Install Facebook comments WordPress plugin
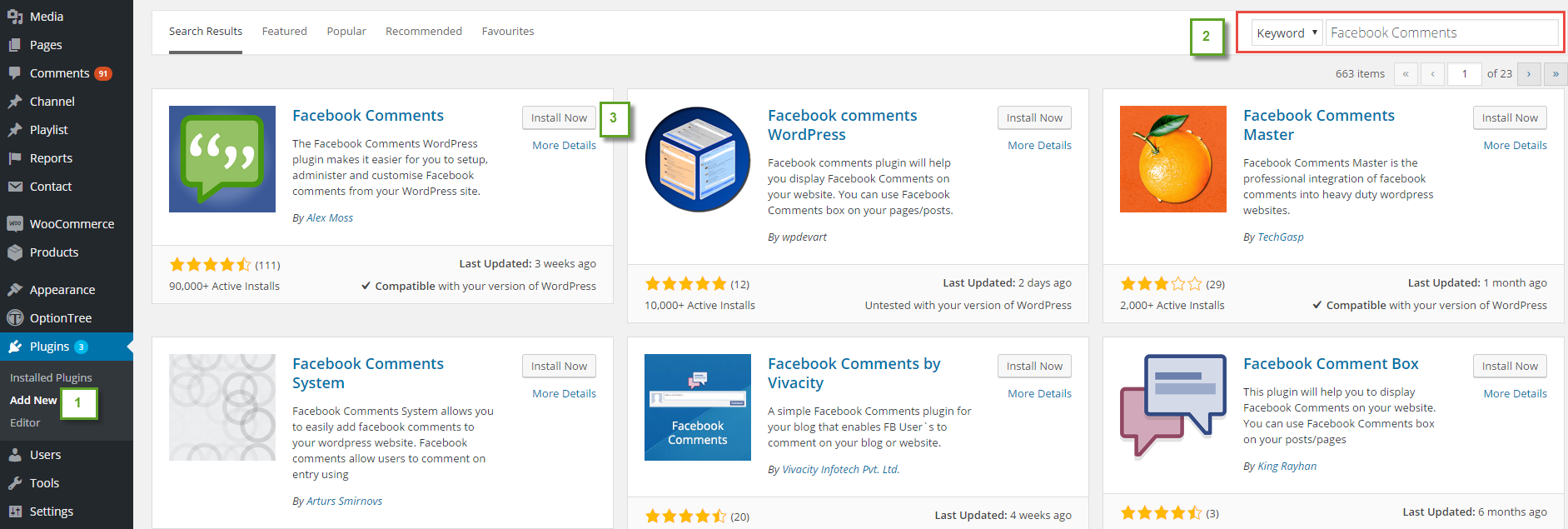 point(1034,118)
